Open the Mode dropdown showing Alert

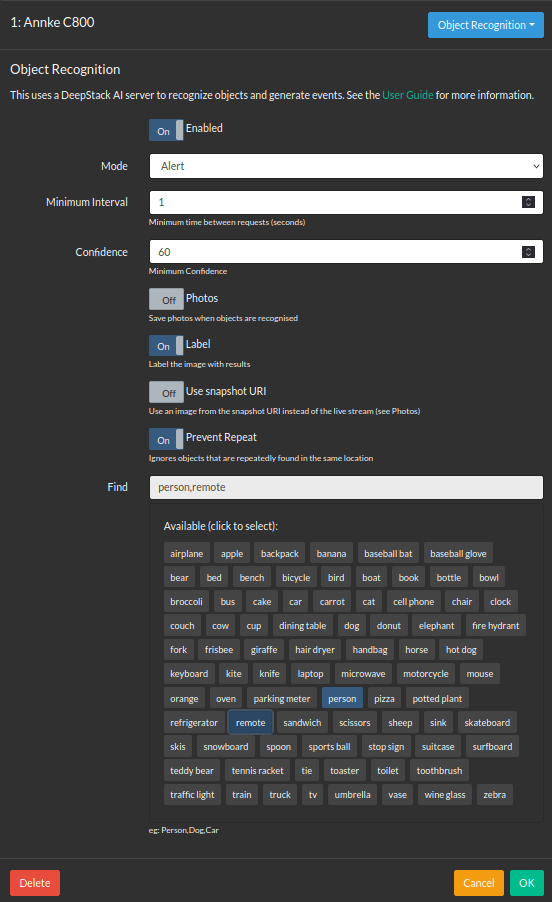(346, 166)
